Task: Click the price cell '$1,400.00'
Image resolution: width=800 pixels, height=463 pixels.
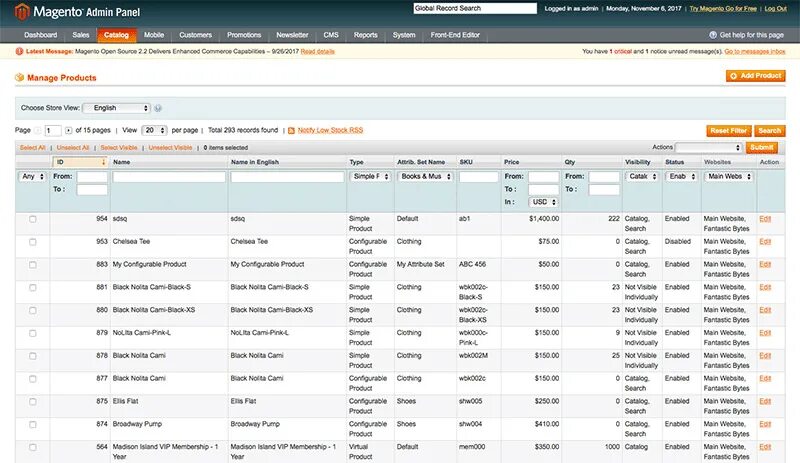Action: pyautogui.click(x=544, y=219)
